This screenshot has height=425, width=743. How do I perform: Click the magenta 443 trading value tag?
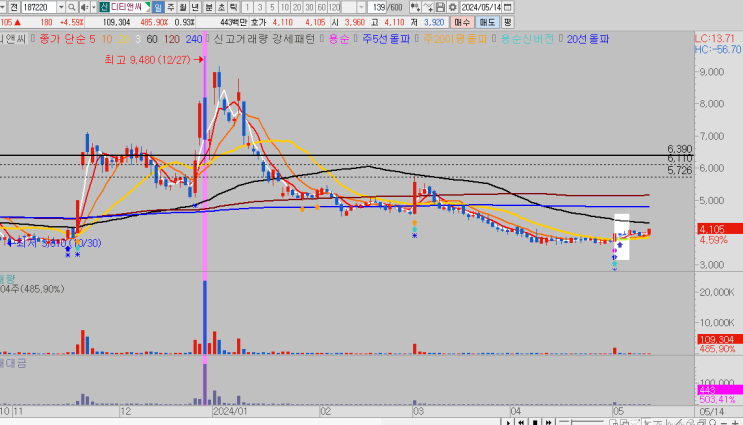click(x=720, y=390)
